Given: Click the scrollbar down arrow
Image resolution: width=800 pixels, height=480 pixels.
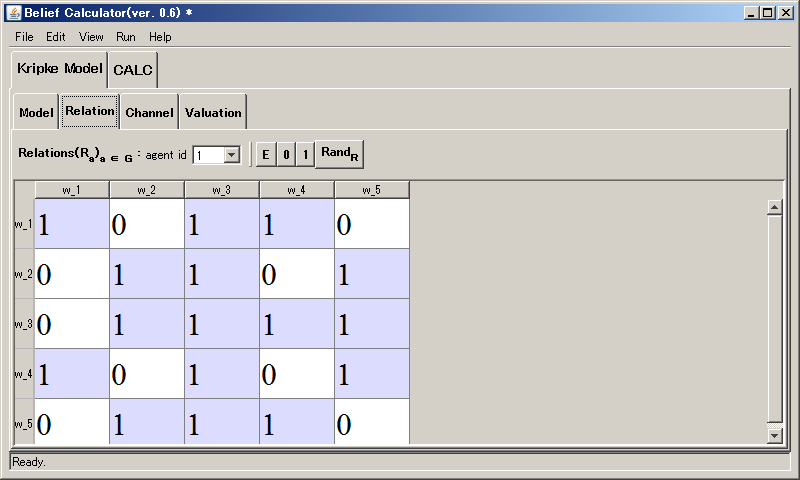Looking at the screenshot, I should (x=773, y=435).
